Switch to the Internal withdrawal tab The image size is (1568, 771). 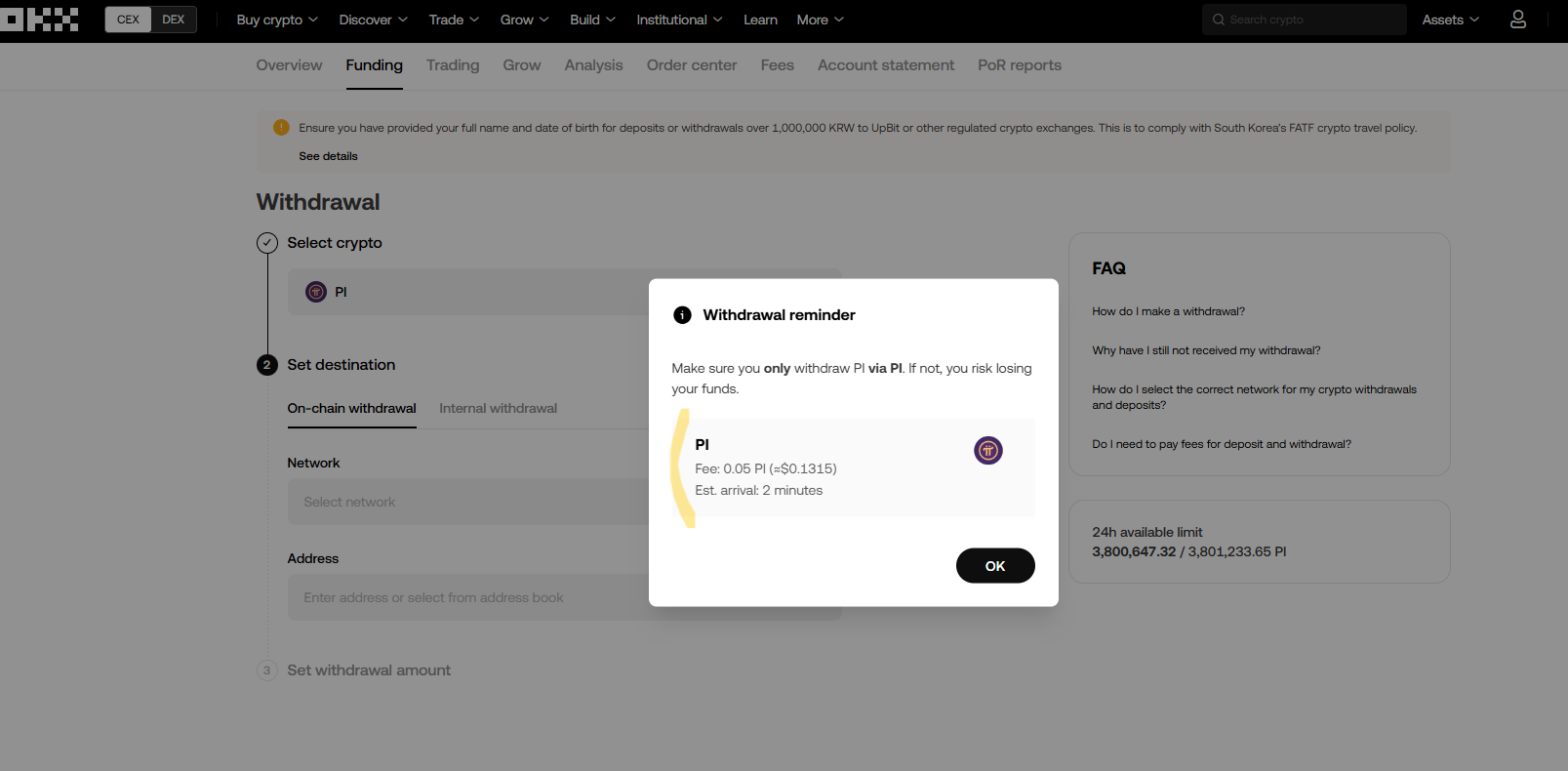[498, 408]
